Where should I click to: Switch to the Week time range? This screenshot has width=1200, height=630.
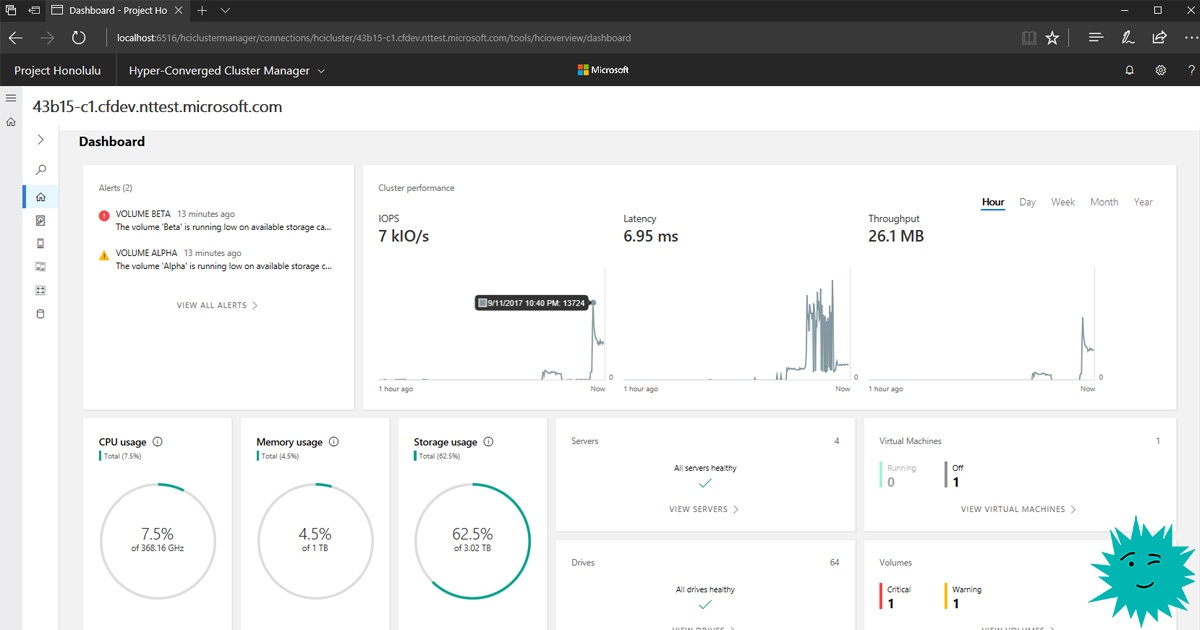tap(1063, 202)
